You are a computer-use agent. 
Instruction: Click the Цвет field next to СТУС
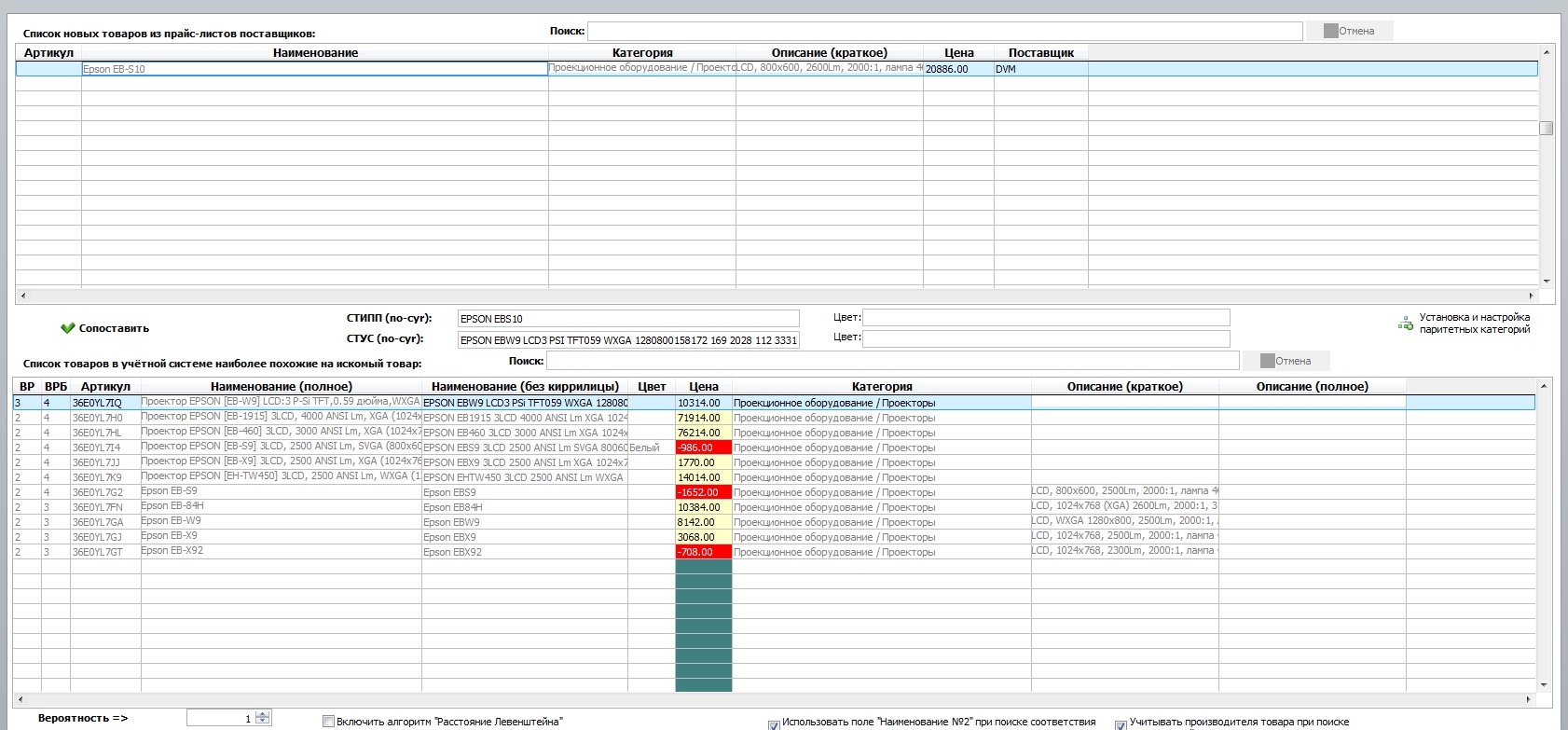click(x=1046, y=338)
